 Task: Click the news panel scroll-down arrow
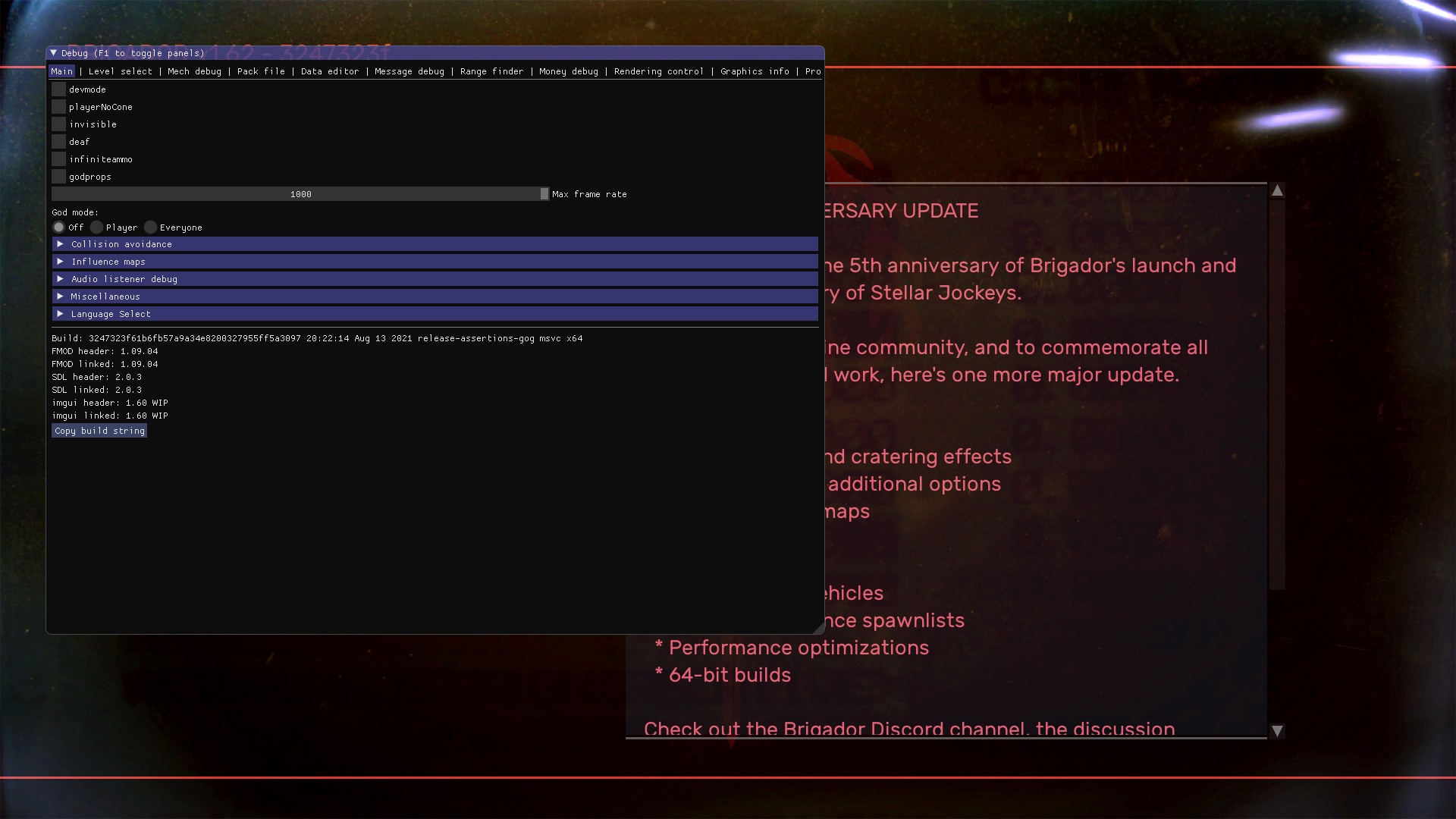click(x=1277, y=731)
